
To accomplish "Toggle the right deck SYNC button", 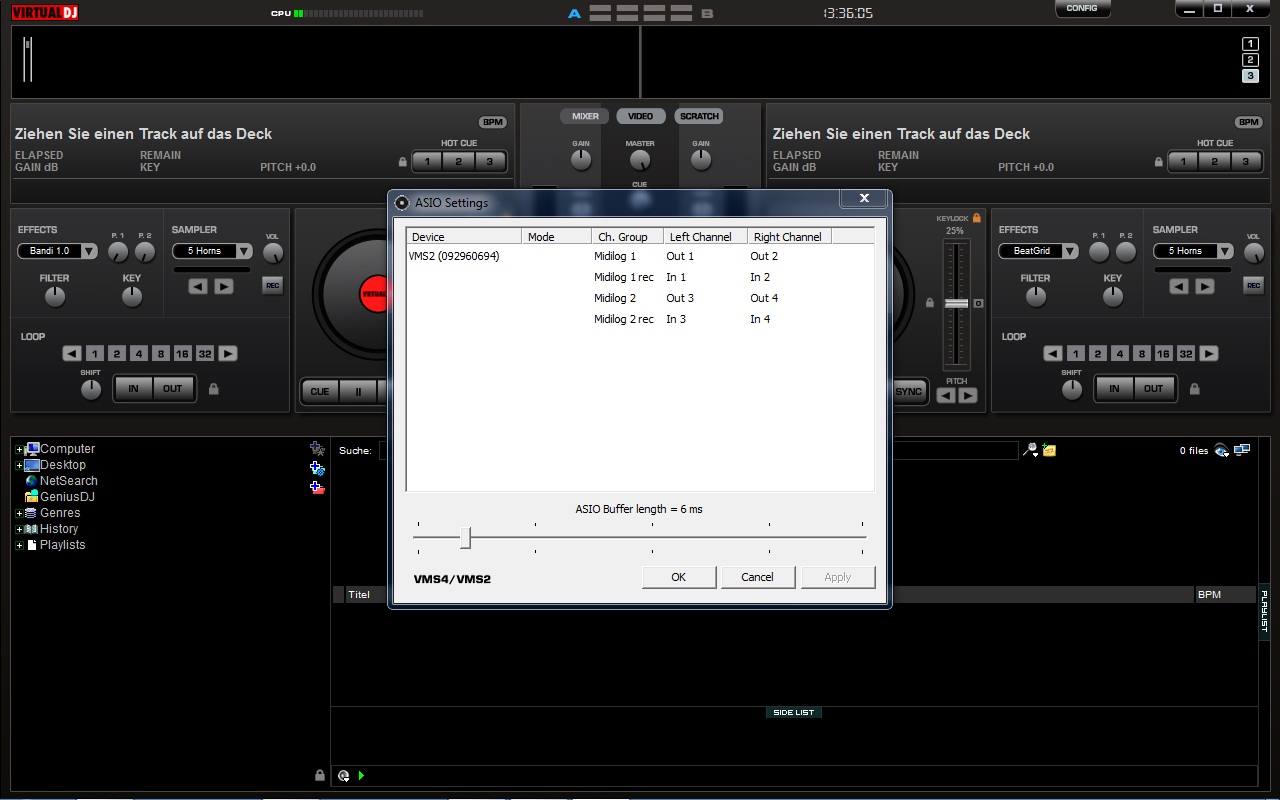I will click(x=908, y=391).
